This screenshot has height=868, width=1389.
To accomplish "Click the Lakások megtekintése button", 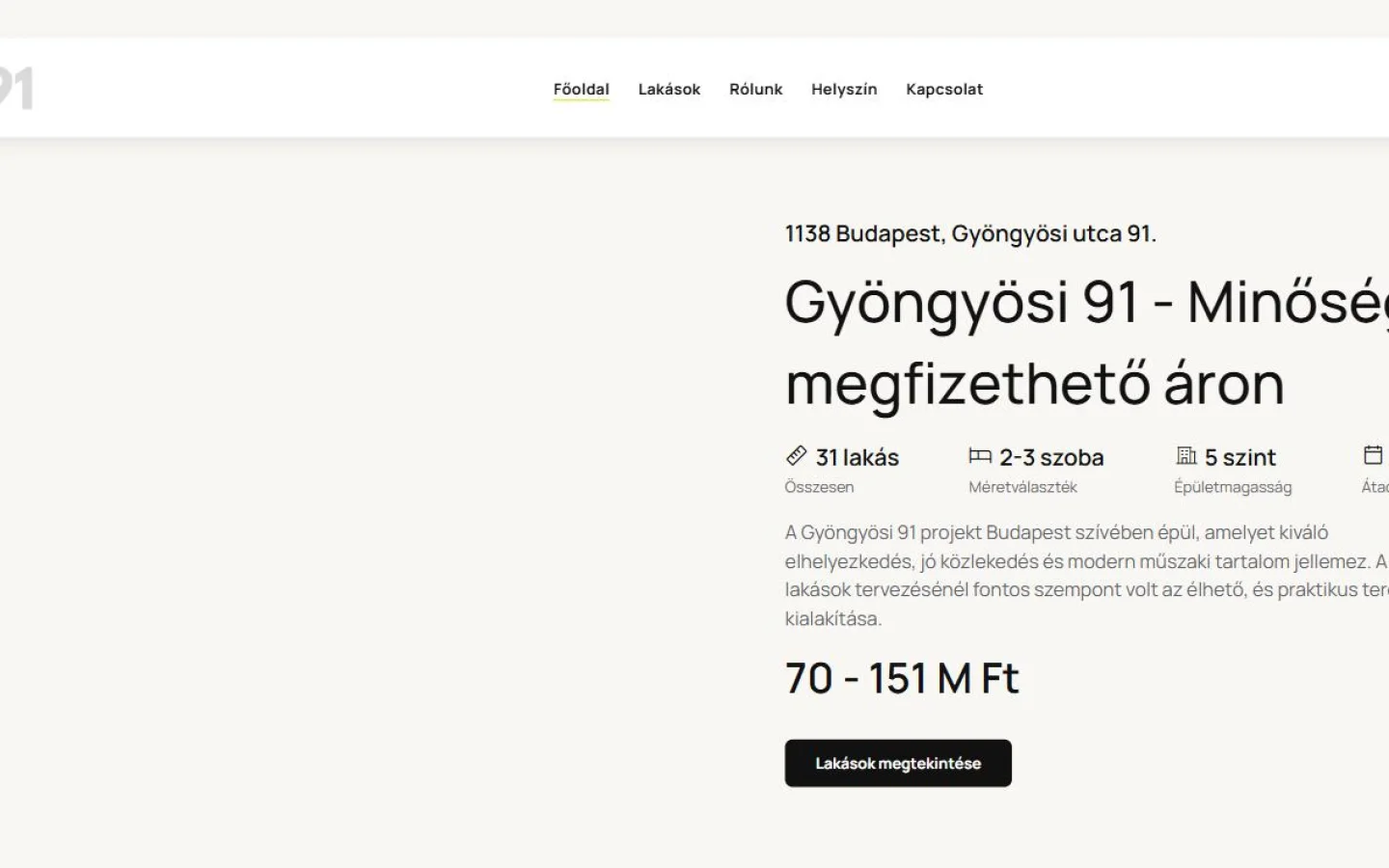I will (x=898, y=763).
